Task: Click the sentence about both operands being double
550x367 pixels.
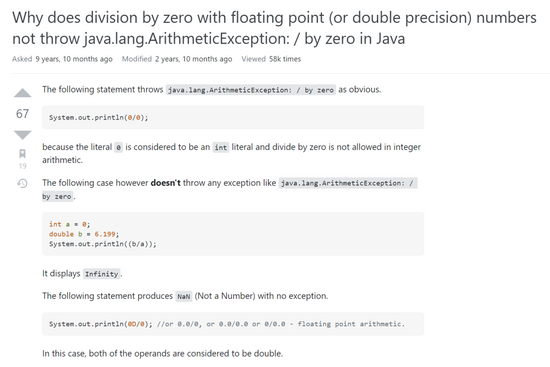Action: tap(162, 353)
